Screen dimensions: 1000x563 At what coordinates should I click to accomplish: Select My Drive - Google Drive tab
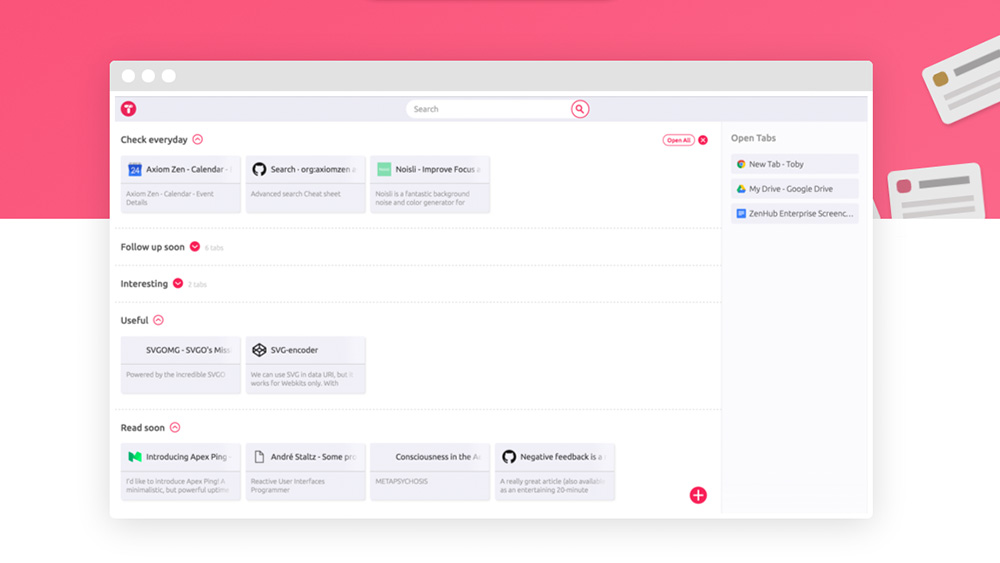point(794,189)
